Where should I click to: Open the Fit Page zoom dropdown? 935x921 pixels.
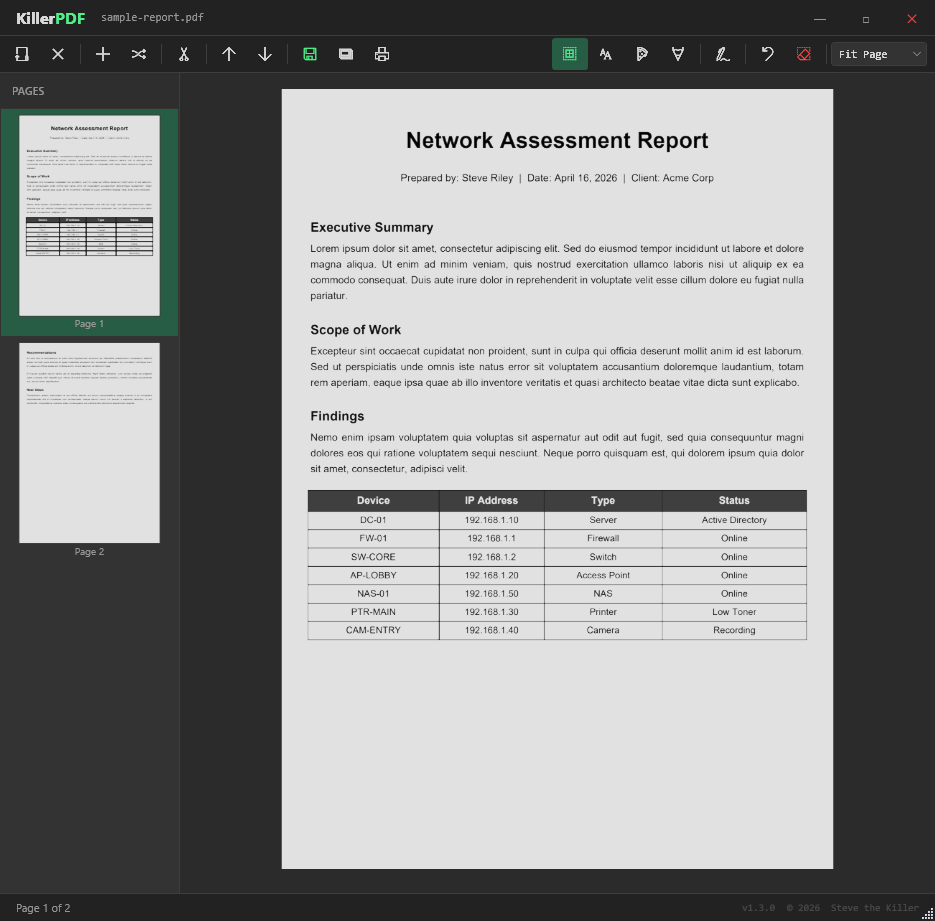(879, 54)
